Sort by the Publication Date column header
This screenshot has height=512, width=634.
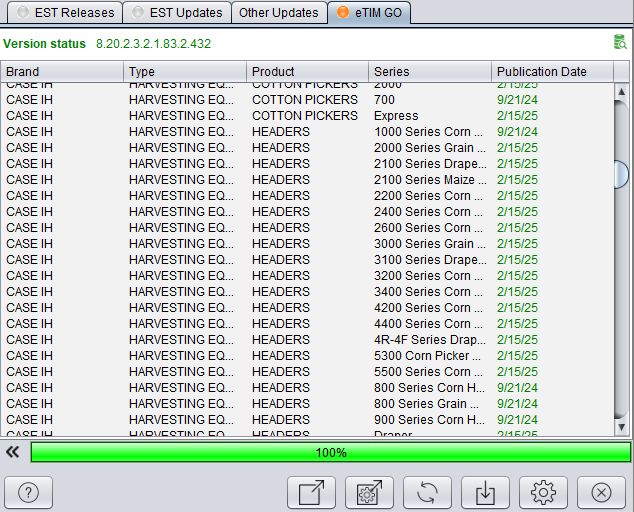click(x=552, y=72)
